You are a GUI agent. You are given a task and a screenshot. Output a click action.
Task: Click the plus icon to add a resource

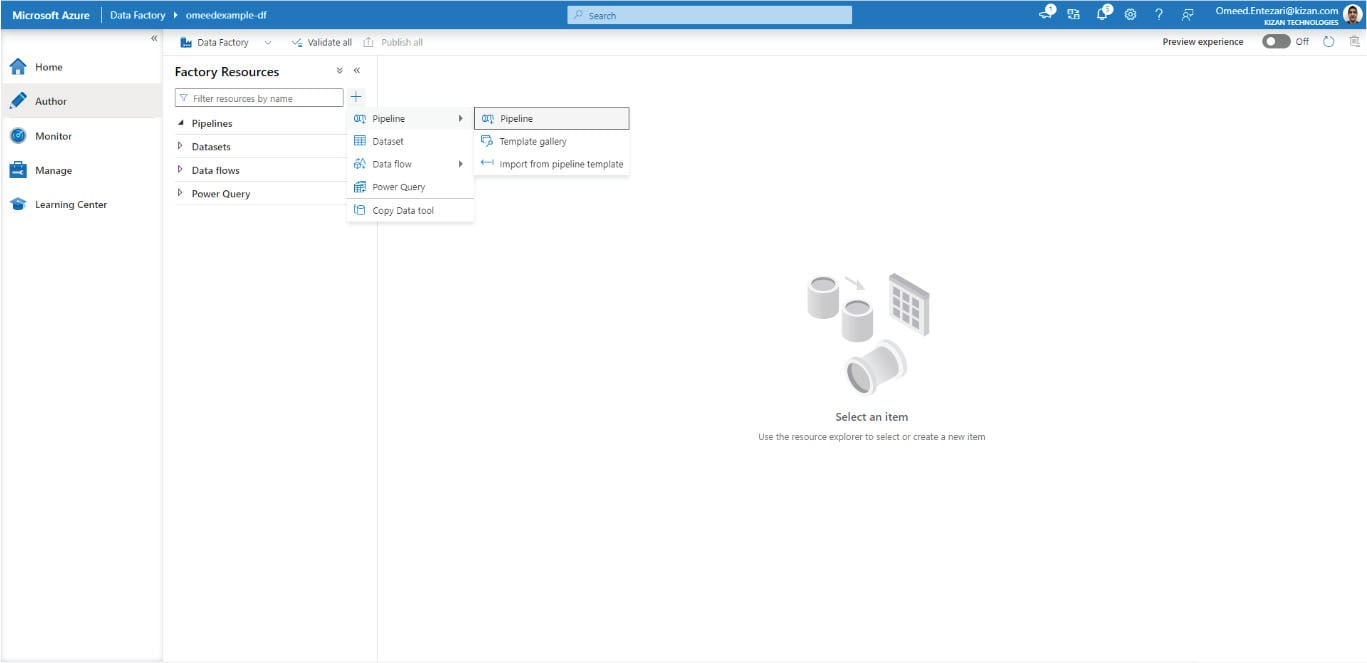[356, 96]
